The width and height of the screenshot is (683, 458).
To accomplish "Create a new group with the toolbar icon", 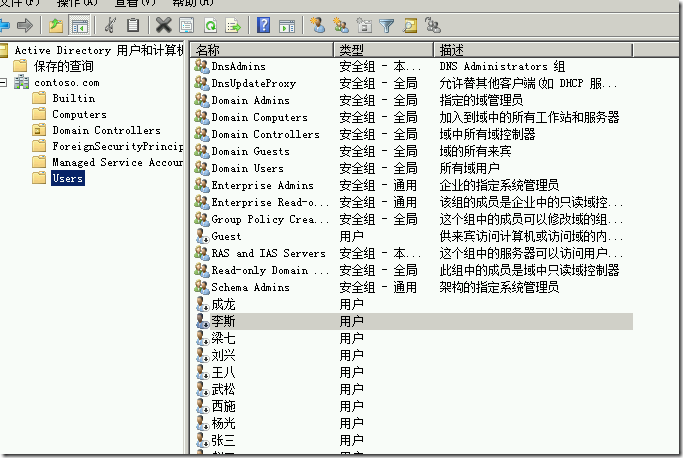I will 341,26.
